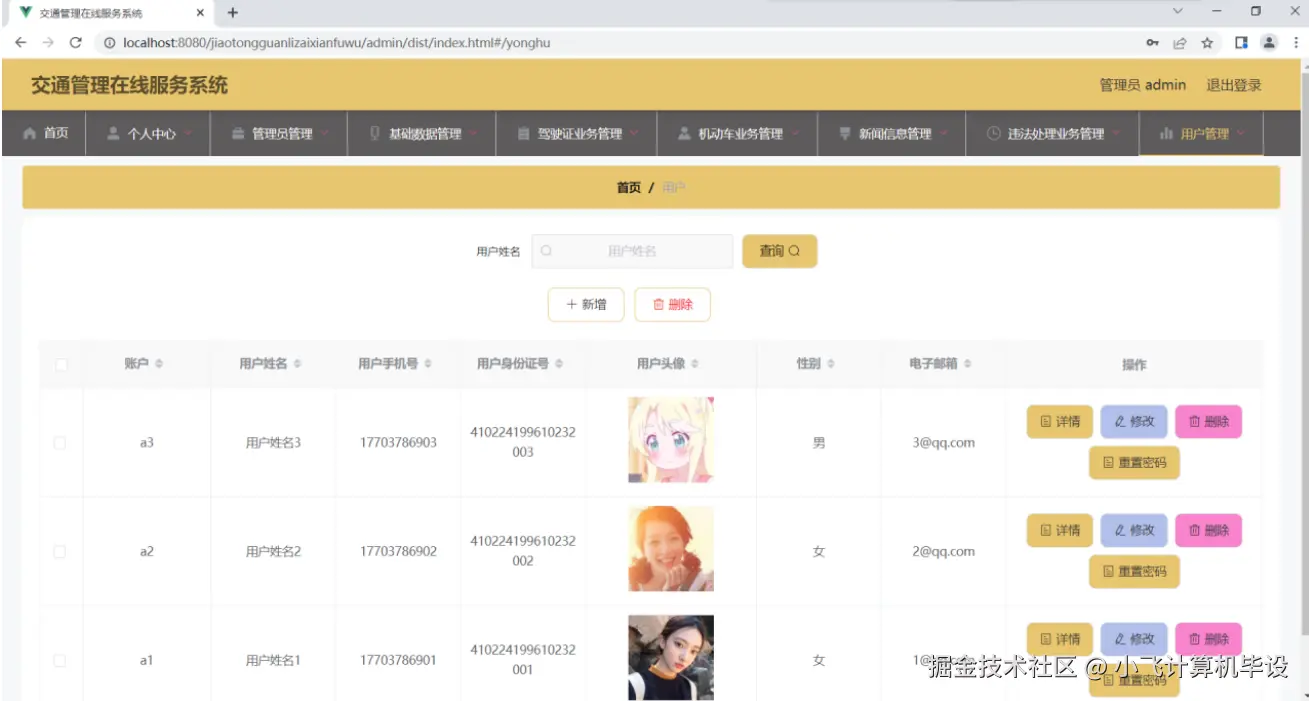Expand the 违法处理业务管理 menu arrow
This screenshot has width=1309, height=701.
[x=1116, y=134]
